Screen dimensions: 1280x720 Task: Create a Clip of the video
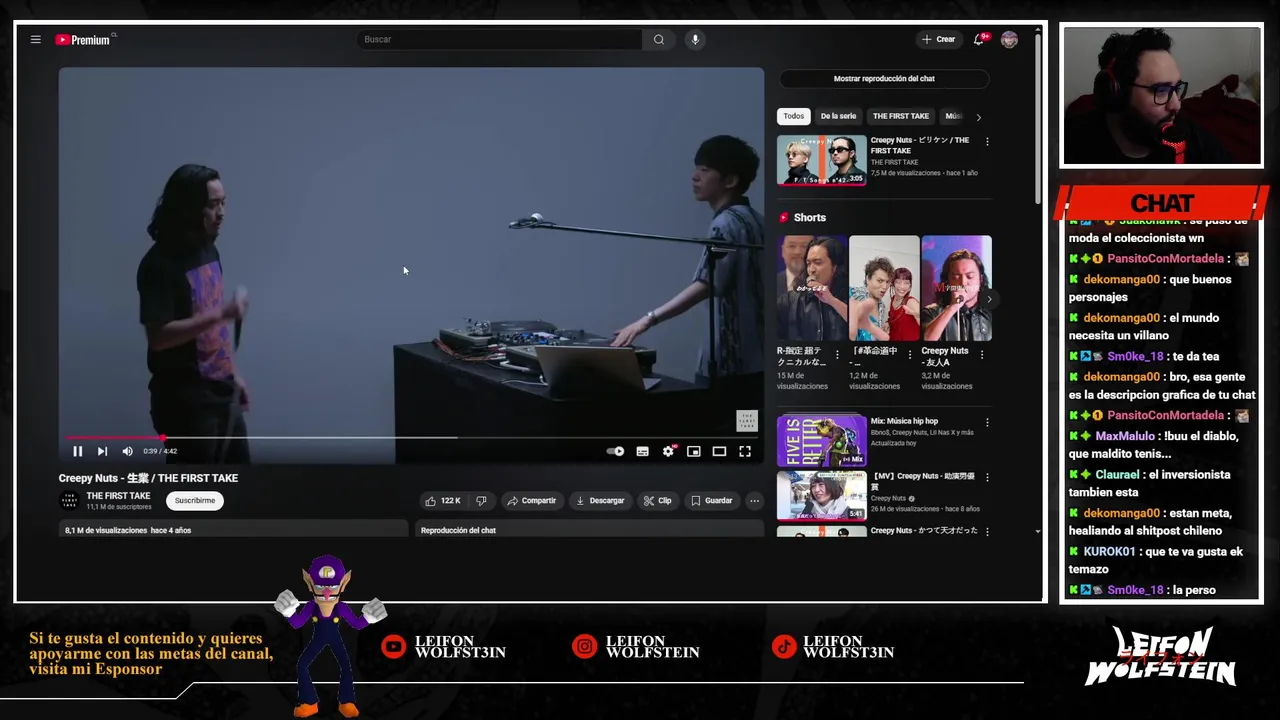coord(658,501)
